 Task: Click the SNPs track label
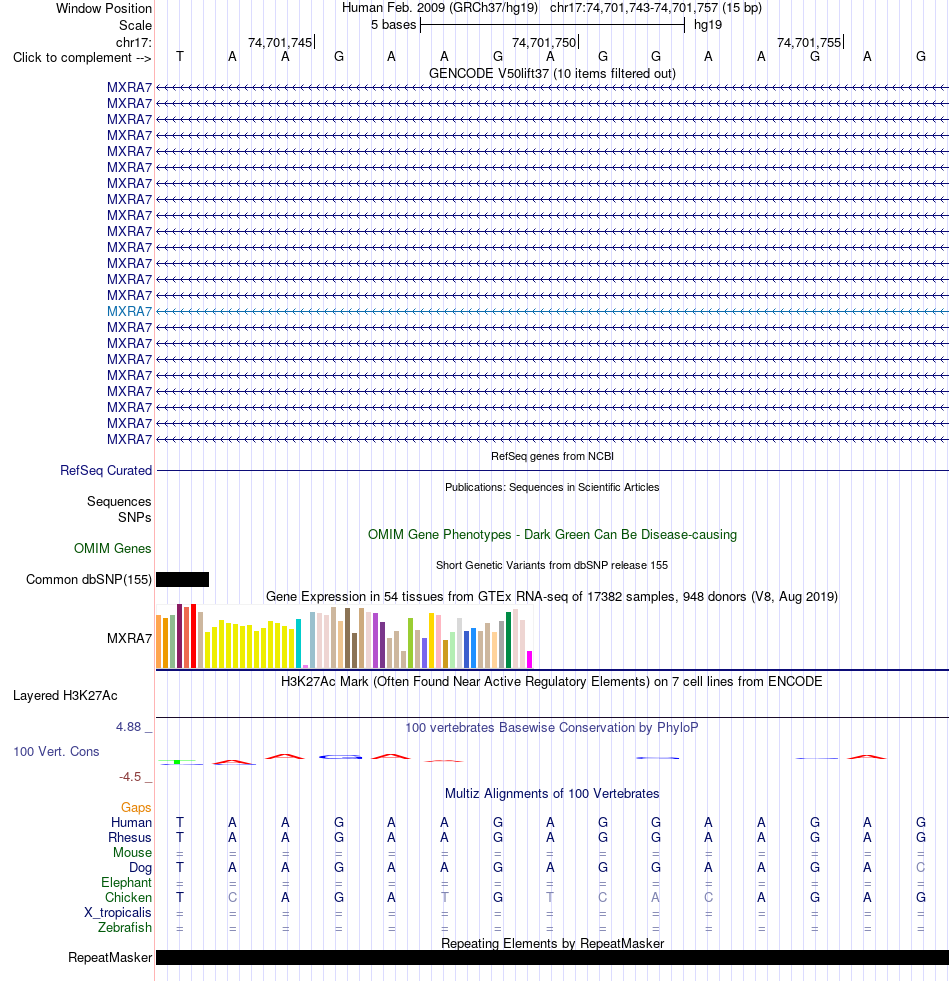click(135, 517)
